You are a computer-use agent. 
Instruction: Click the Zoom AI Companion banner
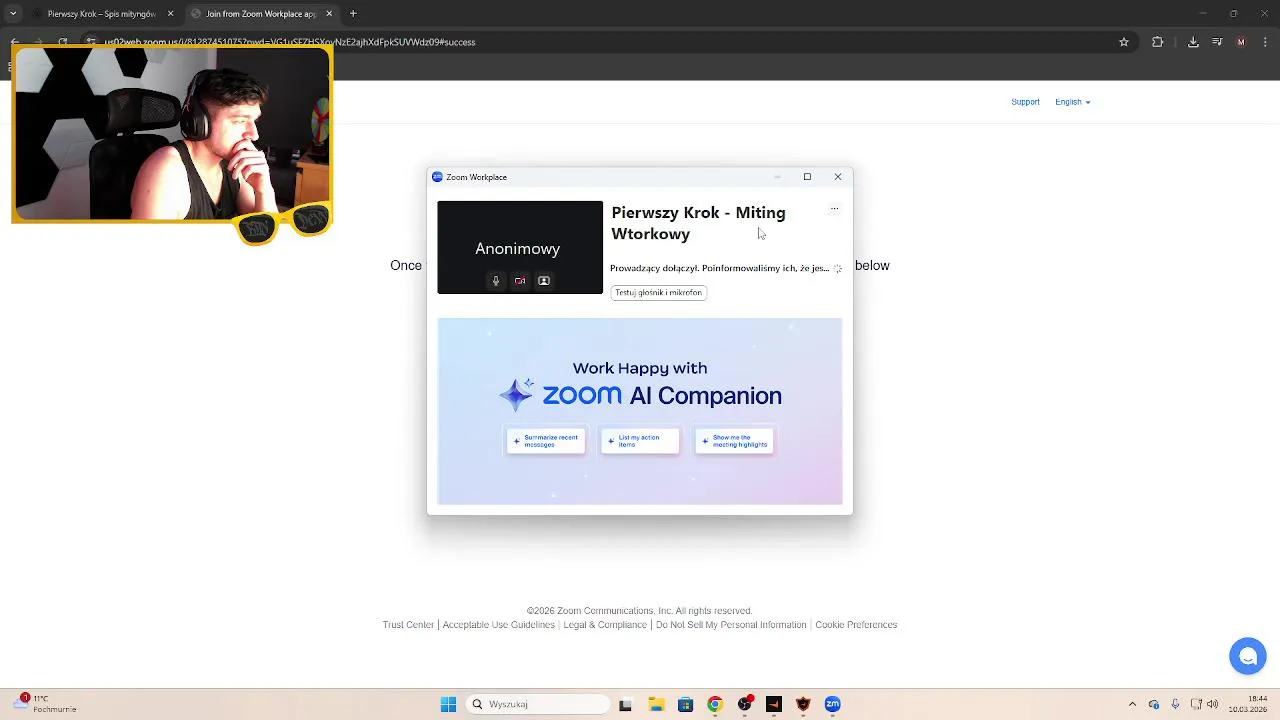(x=640, y=411)
